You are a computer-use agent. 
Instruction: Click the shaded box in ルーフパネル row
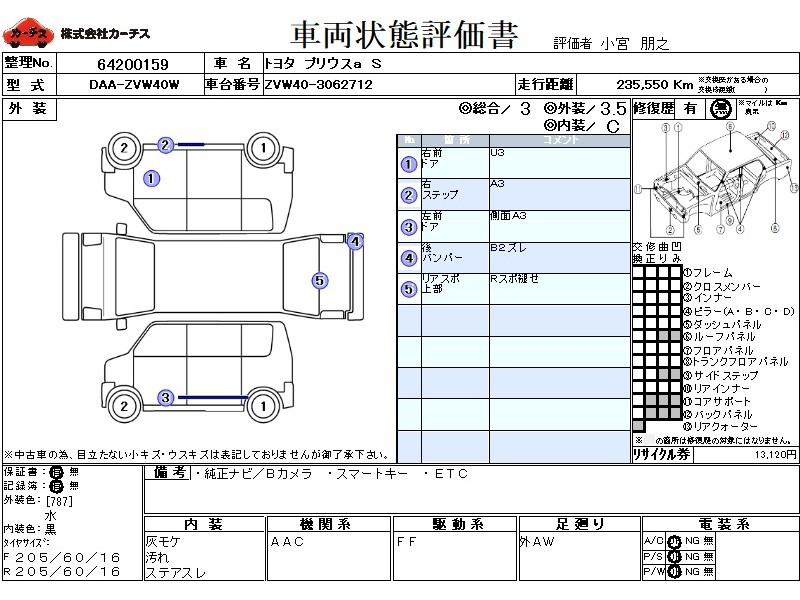pyautogui.click(x=663, y=337)
